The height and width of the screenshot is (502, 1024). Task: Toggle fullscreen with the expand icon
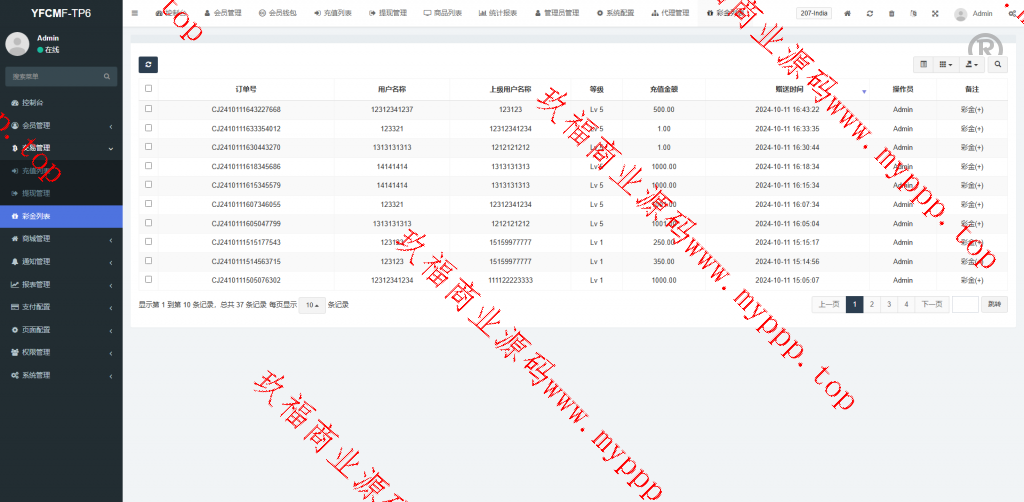click(935, 13)
